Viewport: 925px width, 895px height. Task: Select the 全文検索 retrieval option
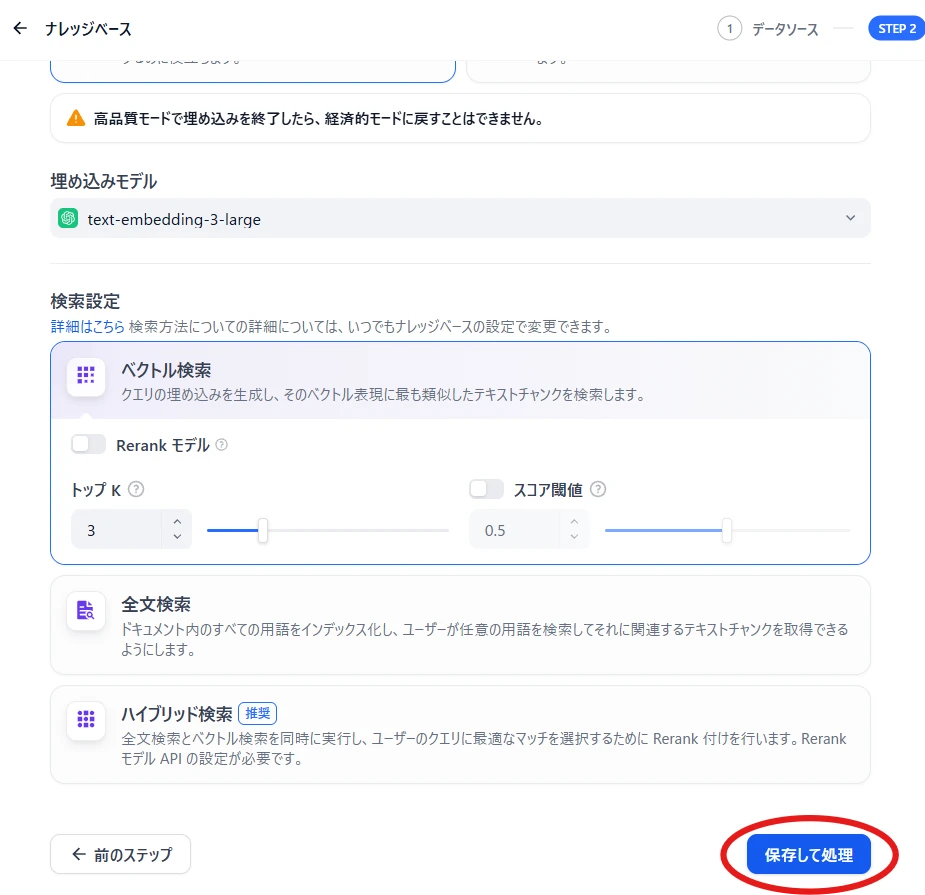[460, 624]
